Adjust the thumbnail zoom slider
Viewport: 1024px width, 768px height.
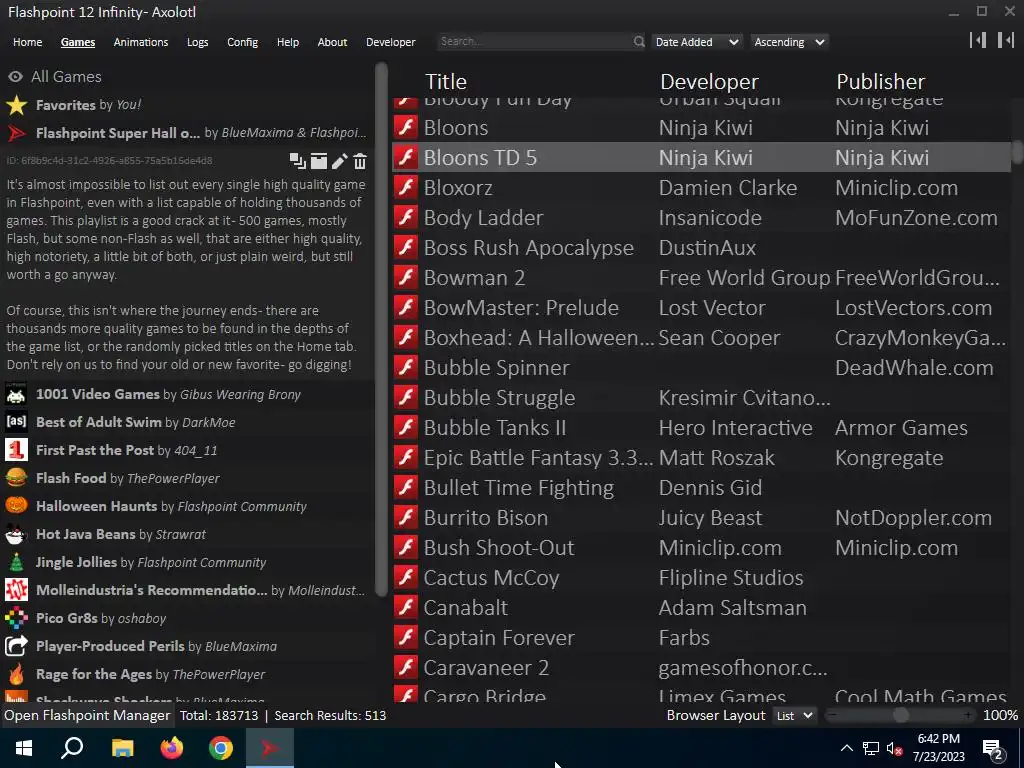[x=900, y=716]
